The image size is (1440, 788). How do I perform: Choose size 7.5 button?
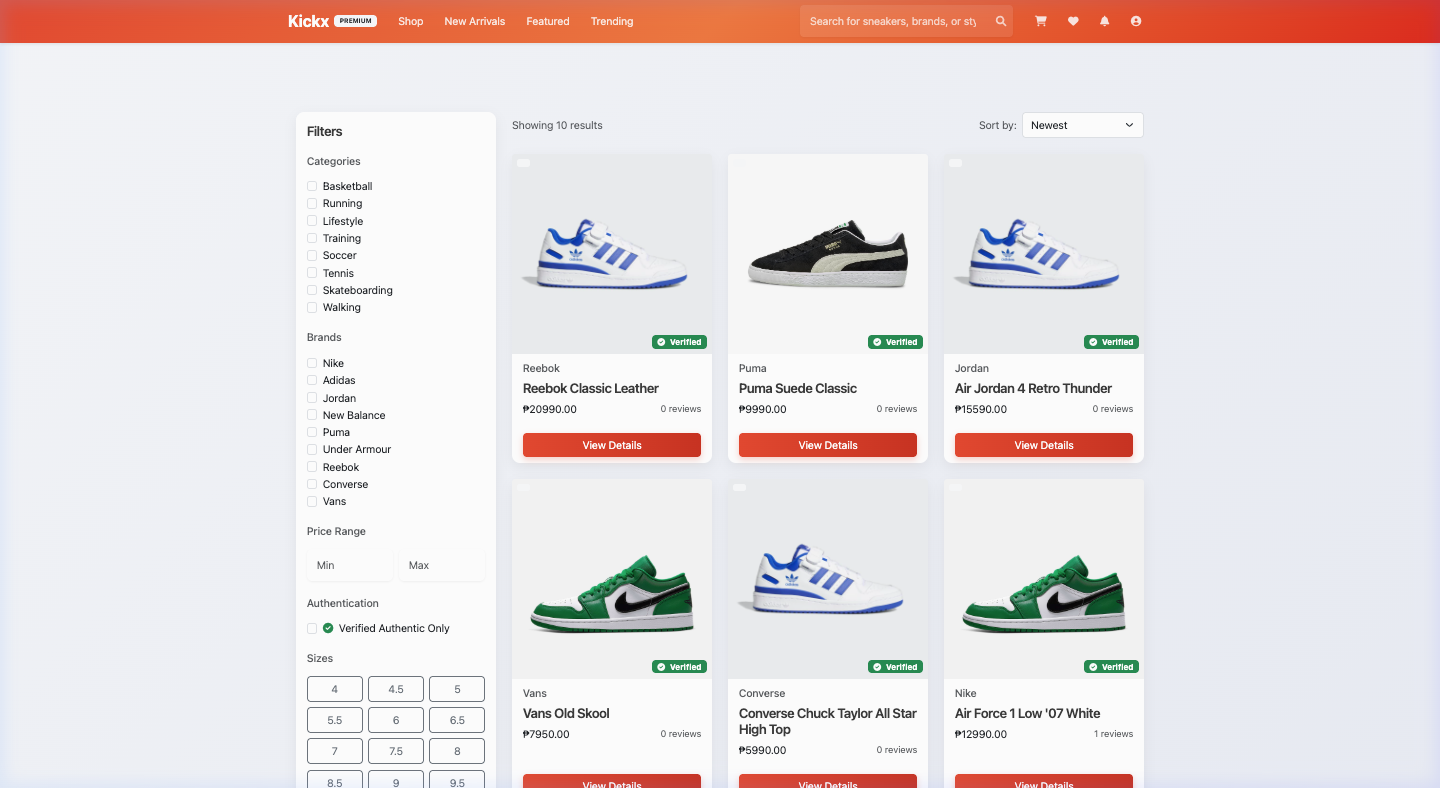click(x=396, y=751)
